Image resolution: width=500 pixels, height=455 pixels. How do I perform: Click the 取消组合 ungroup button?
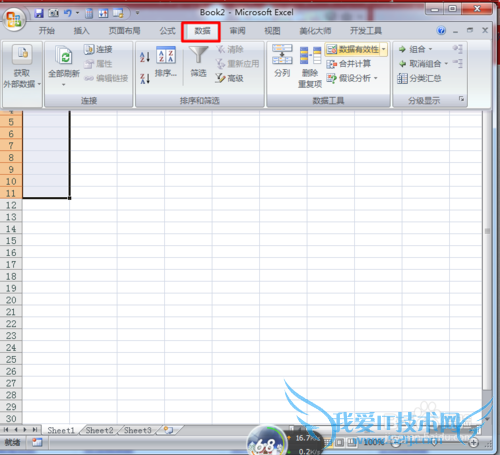(x=420, y=64)
